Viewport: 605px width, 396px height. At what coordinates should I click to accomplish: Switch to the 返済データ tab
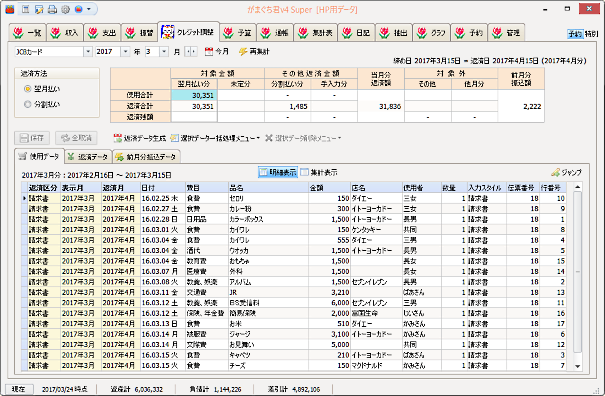[x=88, y=156]
